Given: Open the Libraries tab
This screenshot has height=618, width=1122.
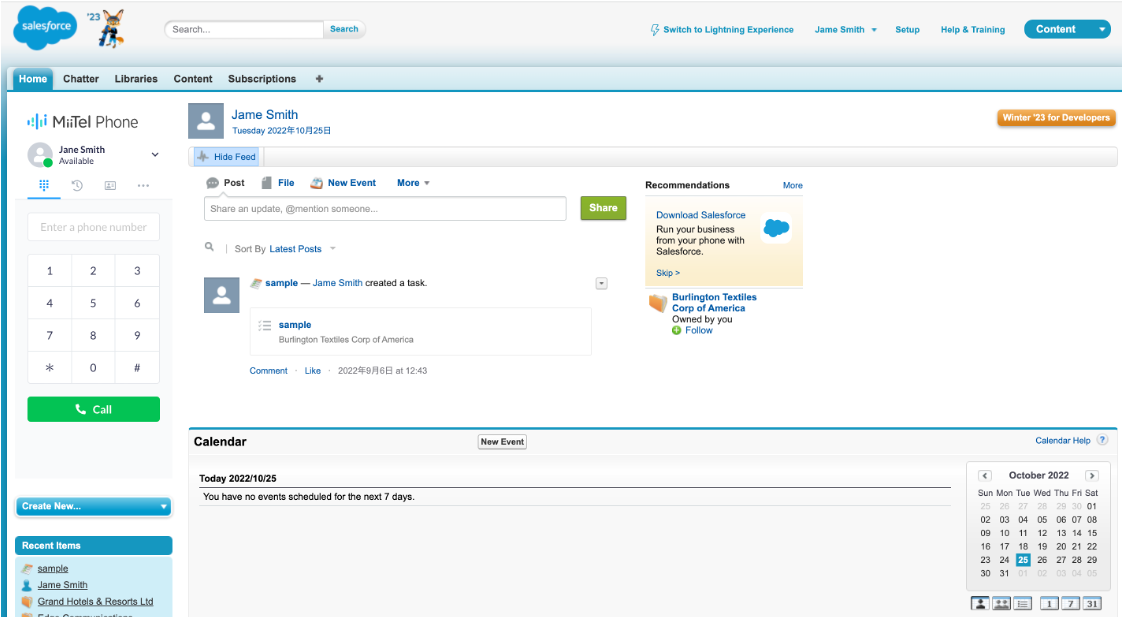Looking at the screenshot, I should [x=136, y=79].
